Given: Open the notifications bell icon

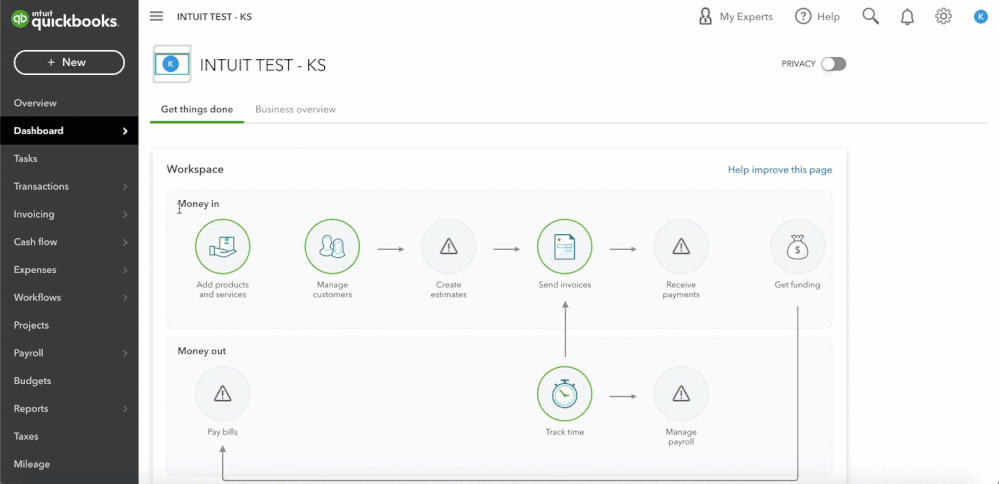Looking at the screenshot, I should coord(907,17).
